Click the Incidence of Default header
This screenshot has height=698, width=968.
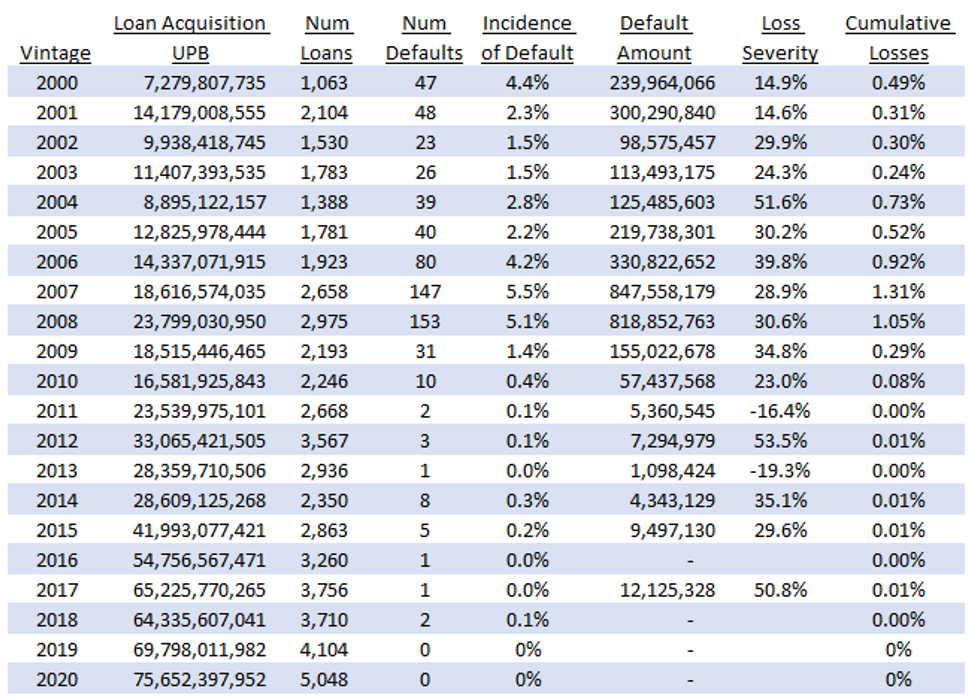click(x=527, y=38)
